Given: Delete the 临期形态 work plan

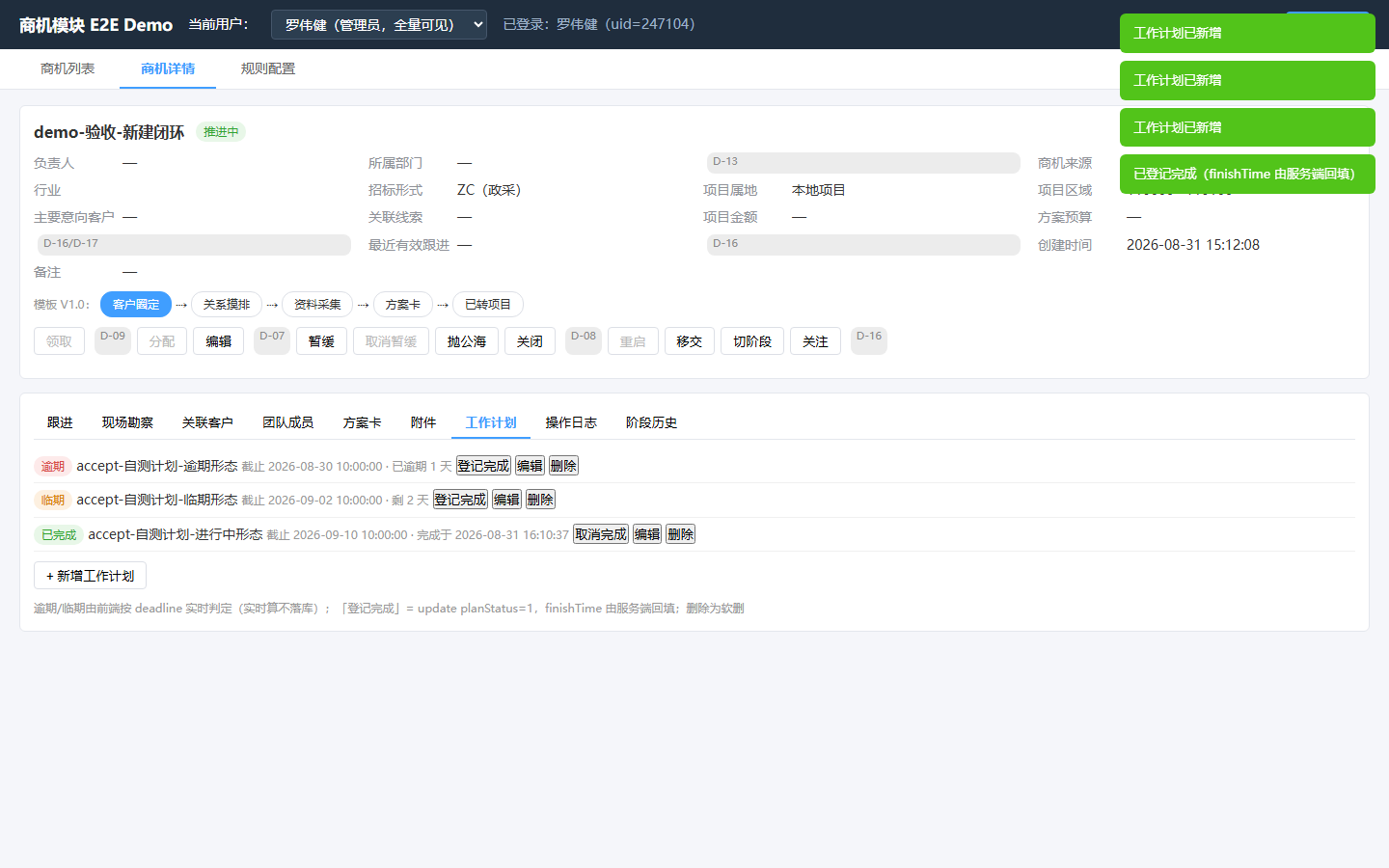Looking at the screenshot, I should pos(540,500).
